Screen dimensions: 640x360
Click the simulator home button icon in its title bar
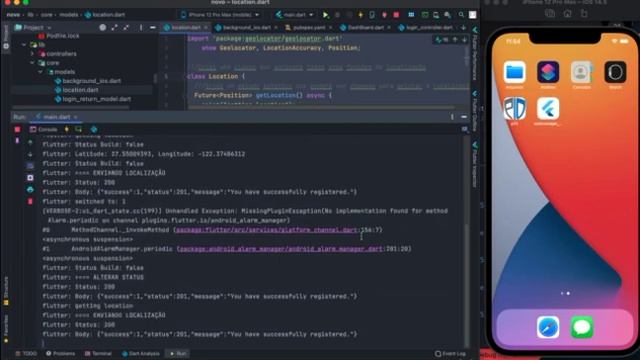567,13
